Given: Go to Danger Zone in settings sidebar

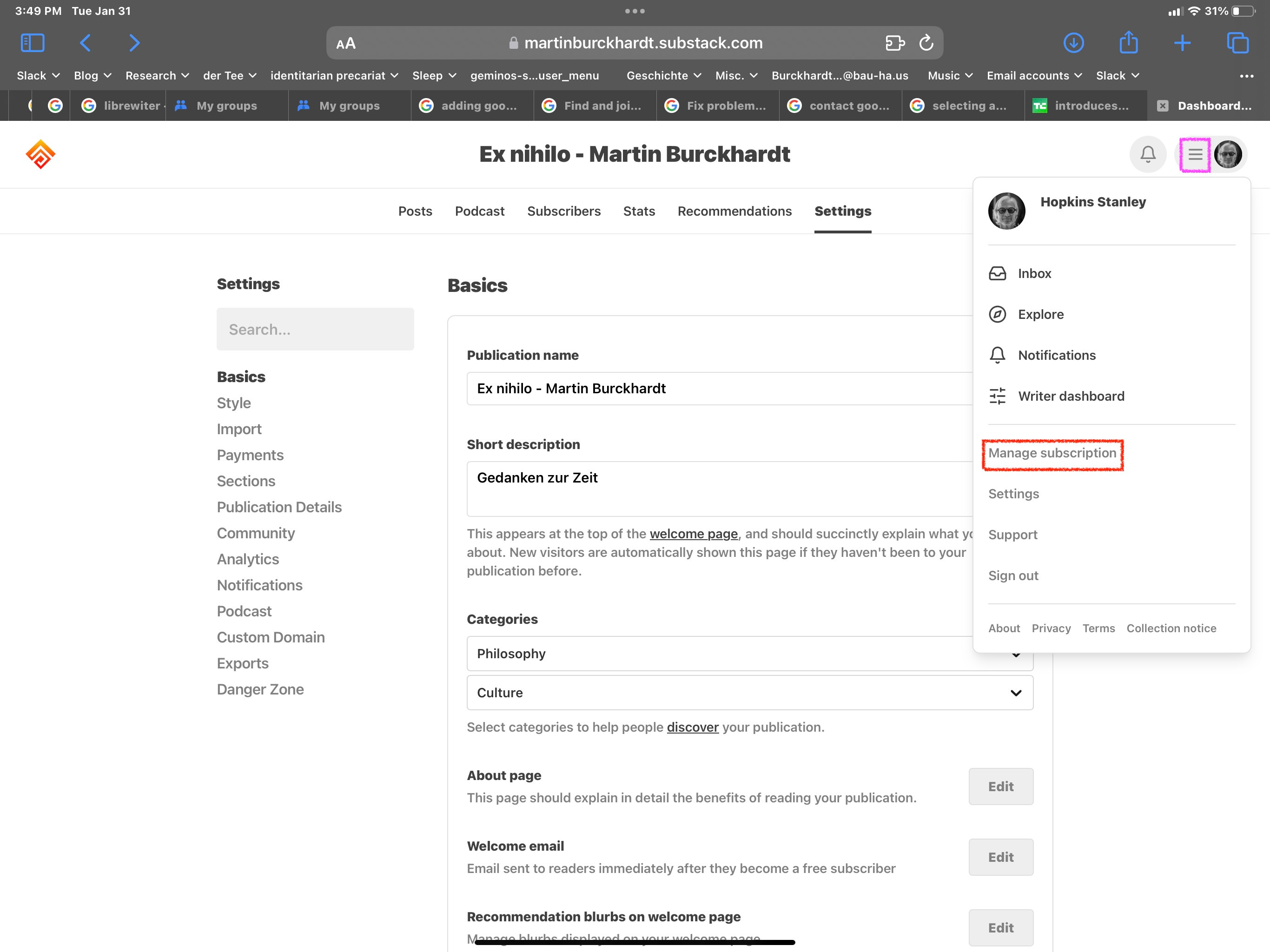Looking at the screenshot, I should [x=260, y=689].
